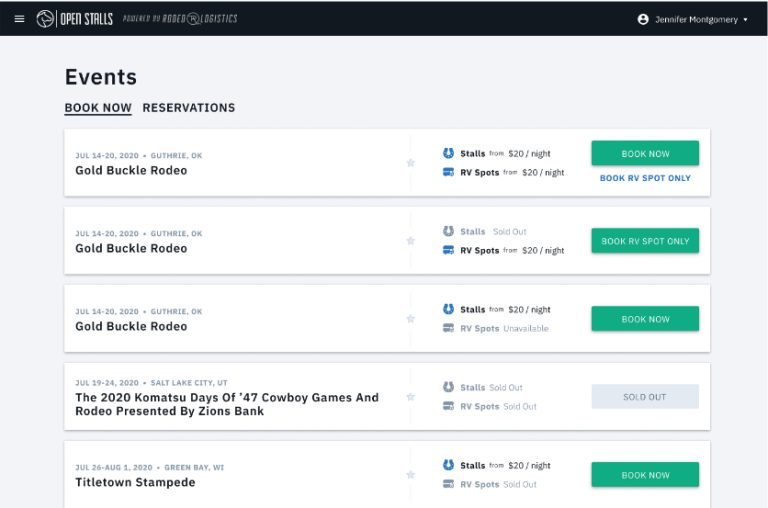The height and width of the screenshot is (508, 768).
Task: Star the Komatsu Days of '47 event
Action: [x=410, y=397]
